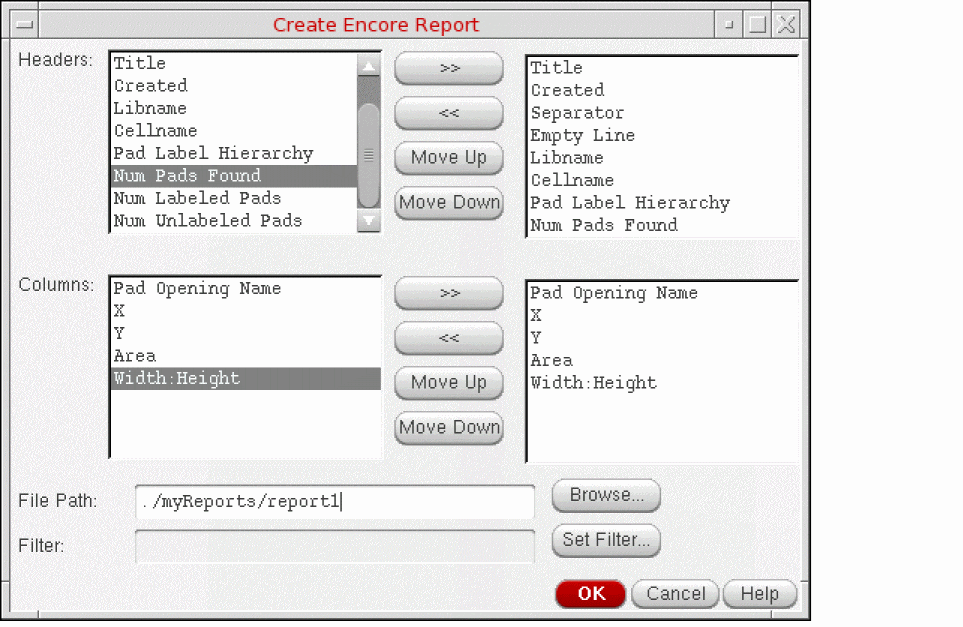
Task: Select highlighted Width:Height in available Columns
Action: 246,378
